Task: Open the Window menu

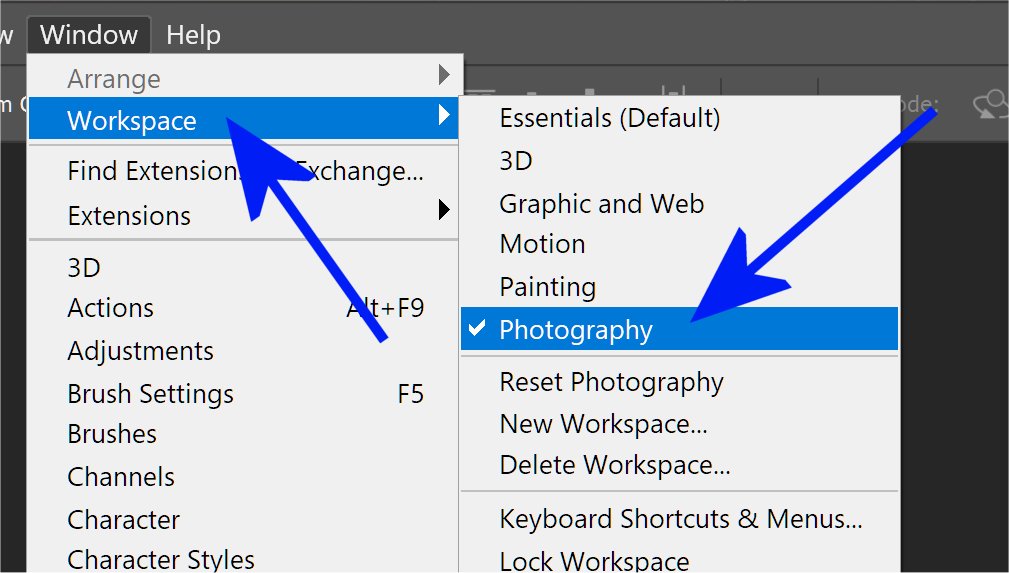Action: click(89, 35)
